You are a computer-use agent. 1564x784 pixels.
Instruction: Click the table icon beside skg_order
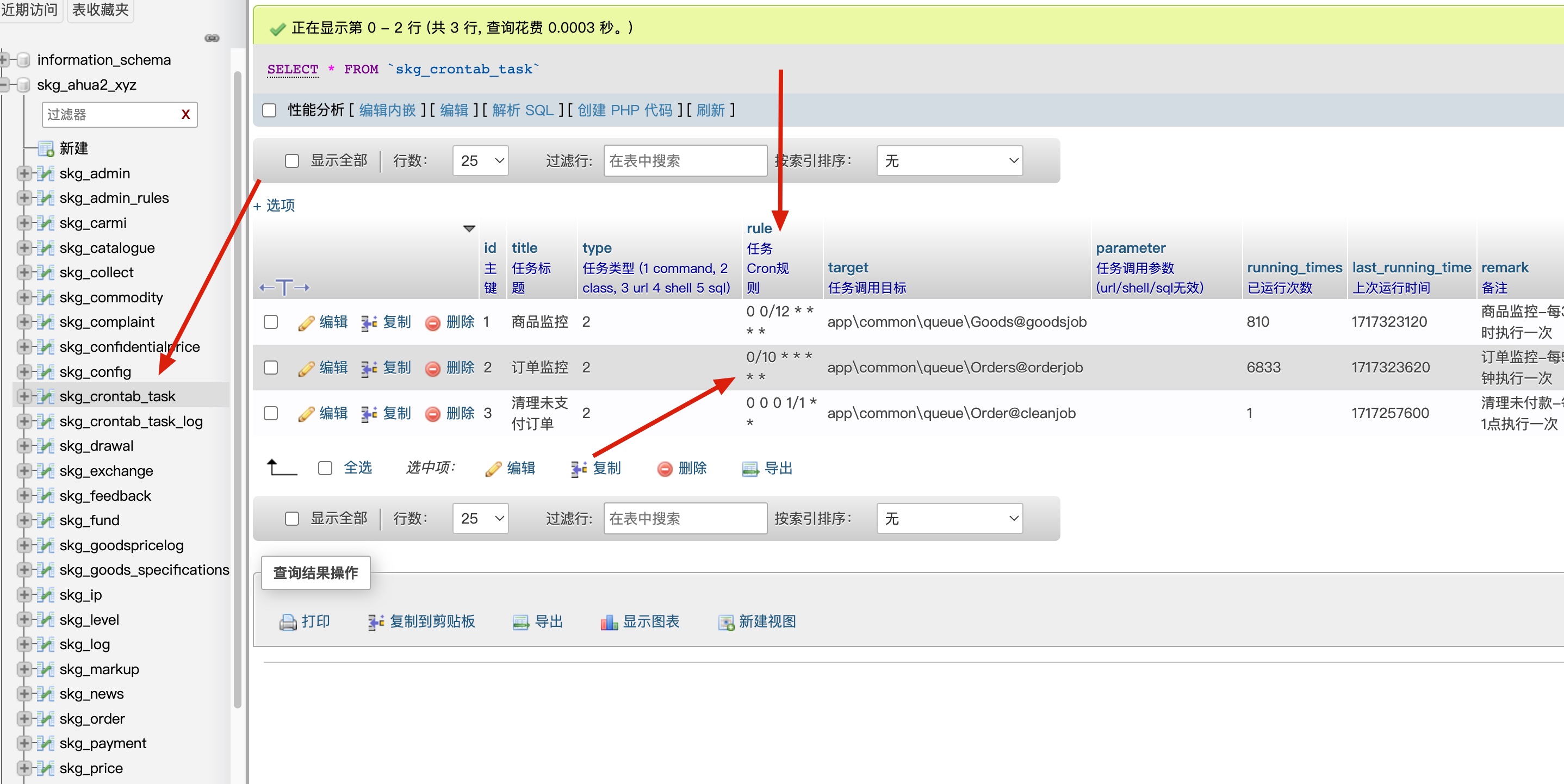click(46, 719)
